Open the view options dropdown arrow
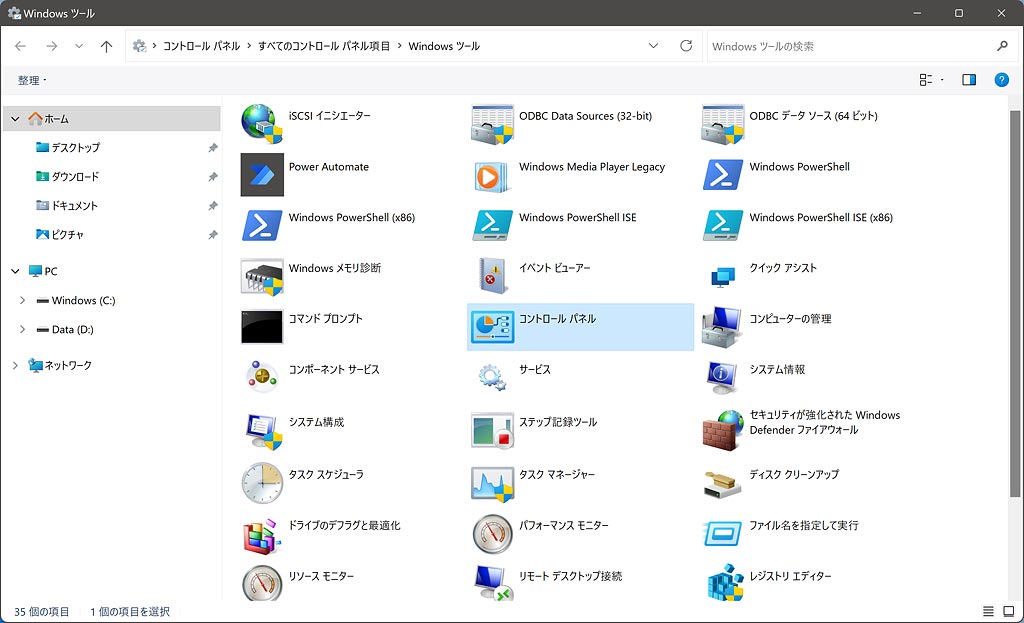This screenshot has width=1024, height=623. pyautogui.click(x=942, y=80)
